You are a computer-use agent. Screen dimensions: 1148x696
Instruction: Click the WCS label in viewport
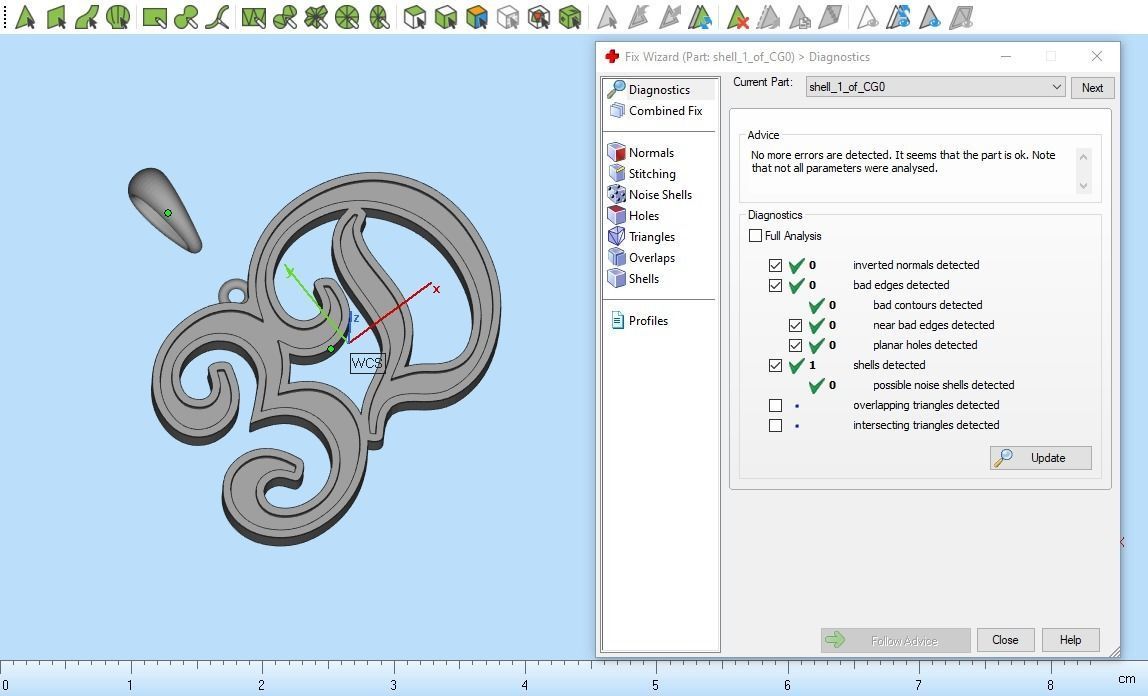[x=367, y=363]
